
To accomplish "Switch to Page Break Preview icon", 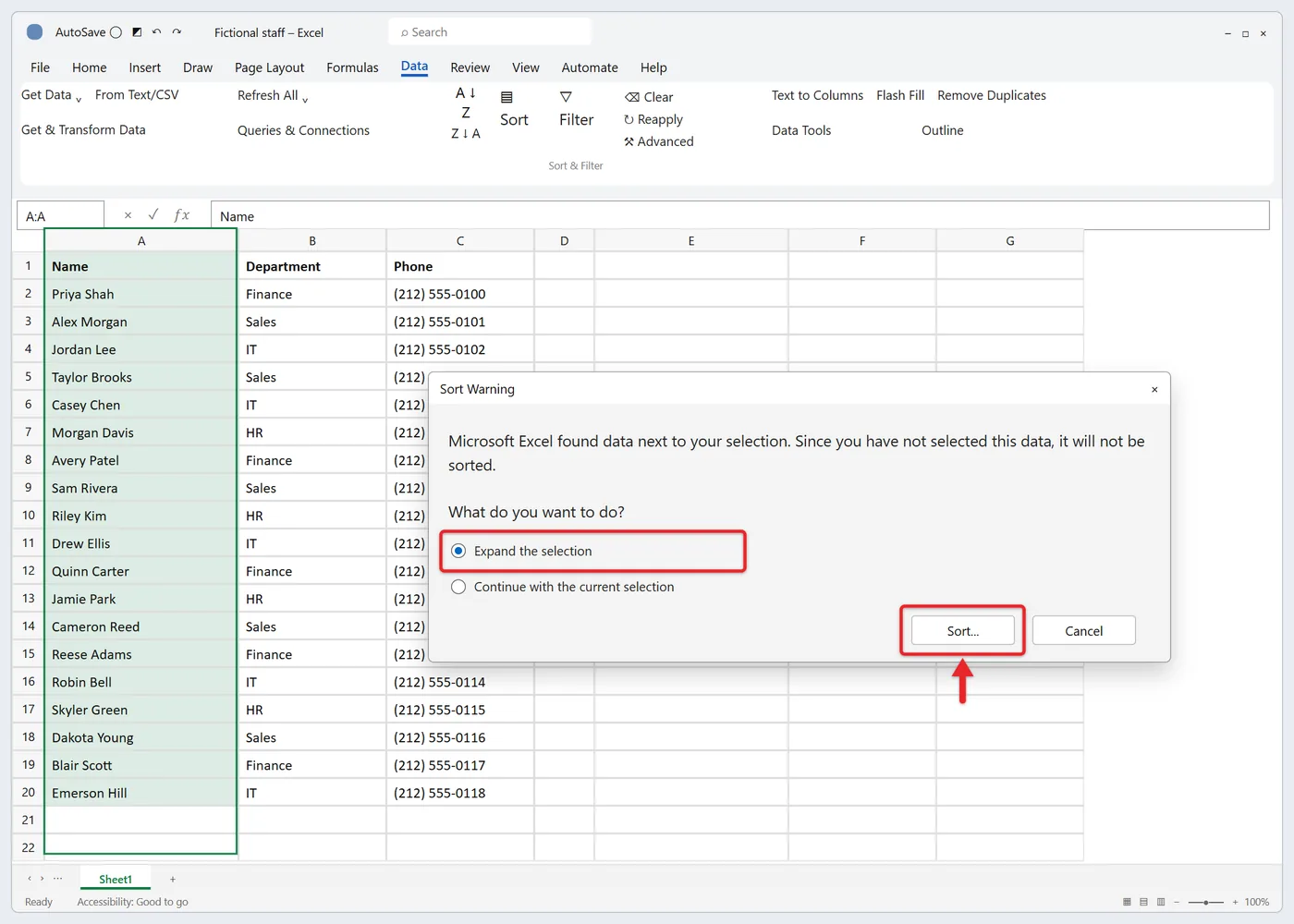I will [1161, 902].
